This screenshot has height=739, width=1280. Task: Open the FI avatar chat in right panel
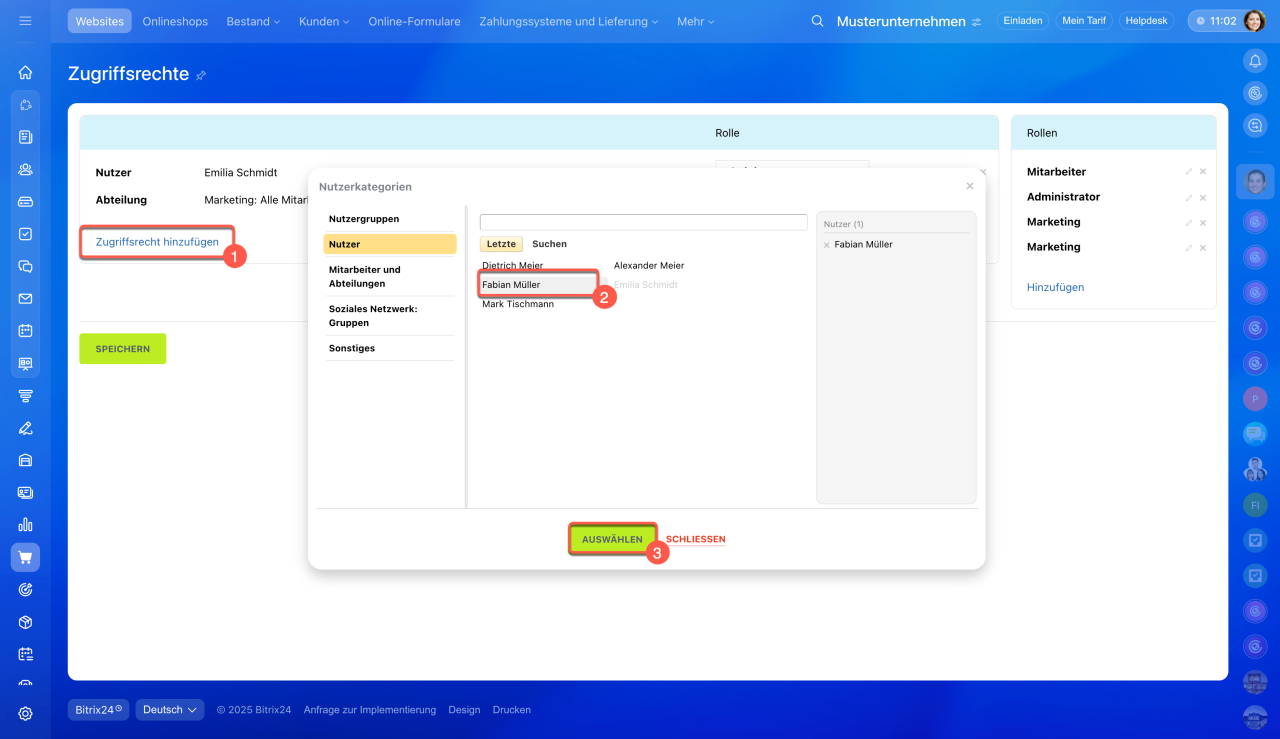pyautogui.click(x=1255, y=505)
